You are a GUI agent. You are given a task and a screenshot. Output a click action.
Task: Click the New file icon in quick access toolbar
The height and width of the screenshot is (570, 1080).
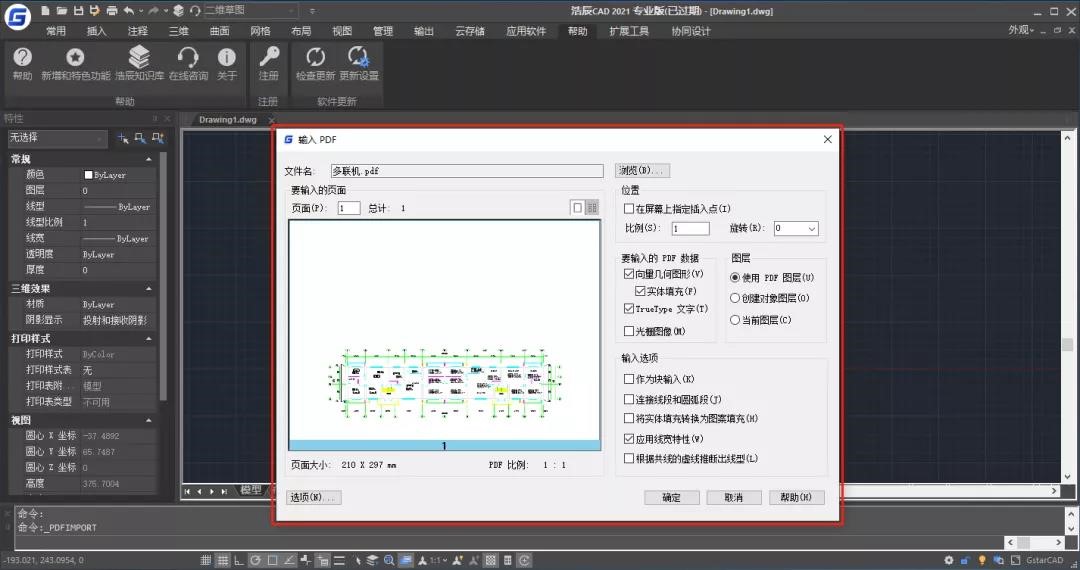pyautogui.click(x=45, y=10)
